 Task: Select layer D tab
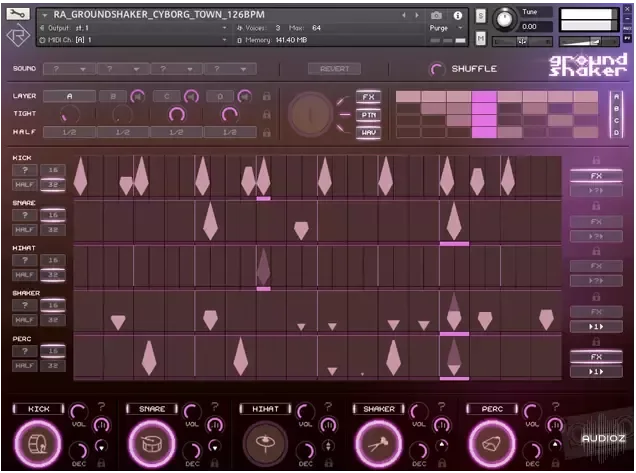220,96
